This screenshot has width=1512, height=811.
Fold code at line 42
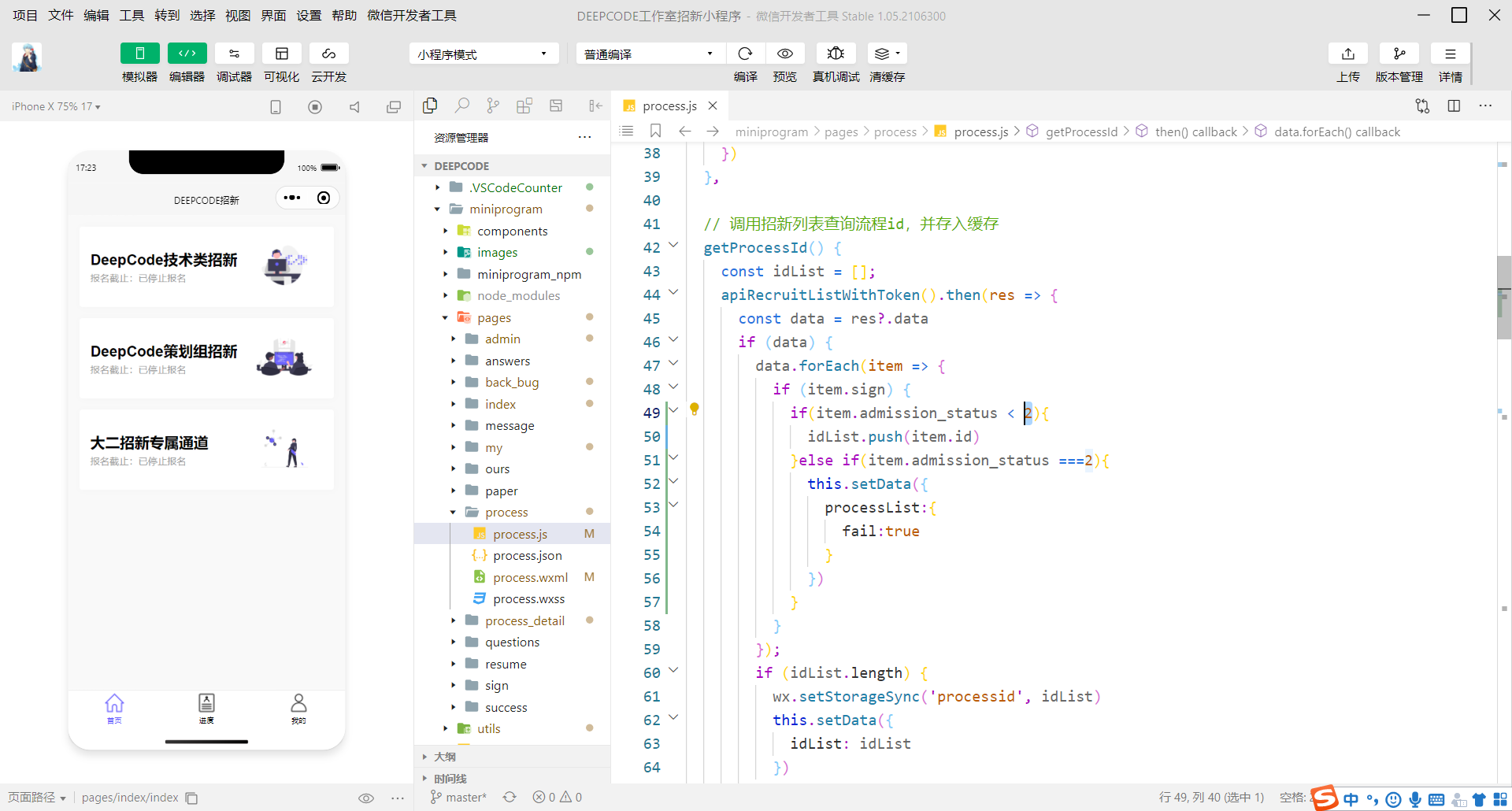click(x=673, y=246)
